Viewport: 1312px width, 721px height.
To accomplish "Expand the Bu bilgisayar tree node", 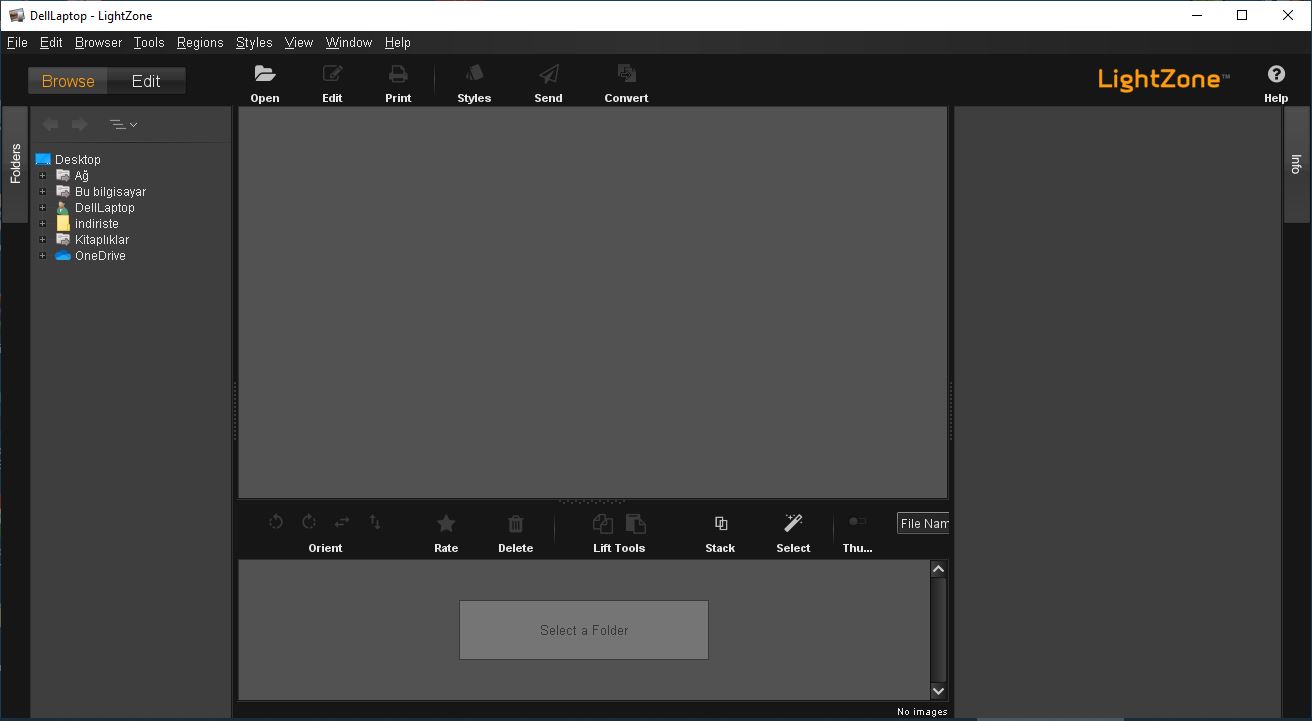I will [43, 192].
